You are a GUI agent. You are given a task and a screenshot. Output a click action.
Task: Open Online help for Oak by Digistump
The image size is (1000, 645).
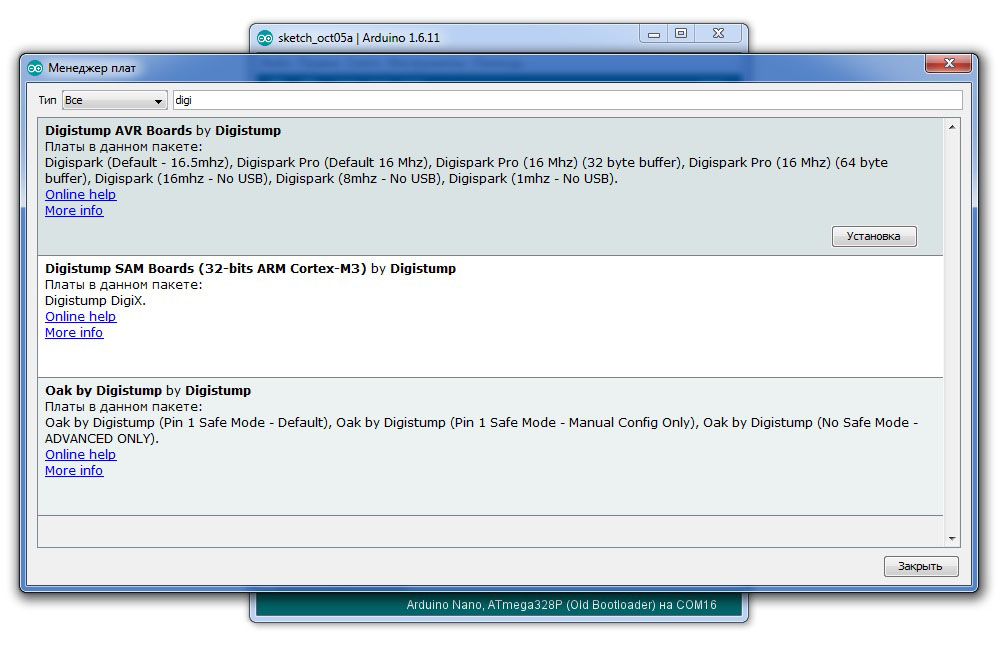[x=80, y=455]
